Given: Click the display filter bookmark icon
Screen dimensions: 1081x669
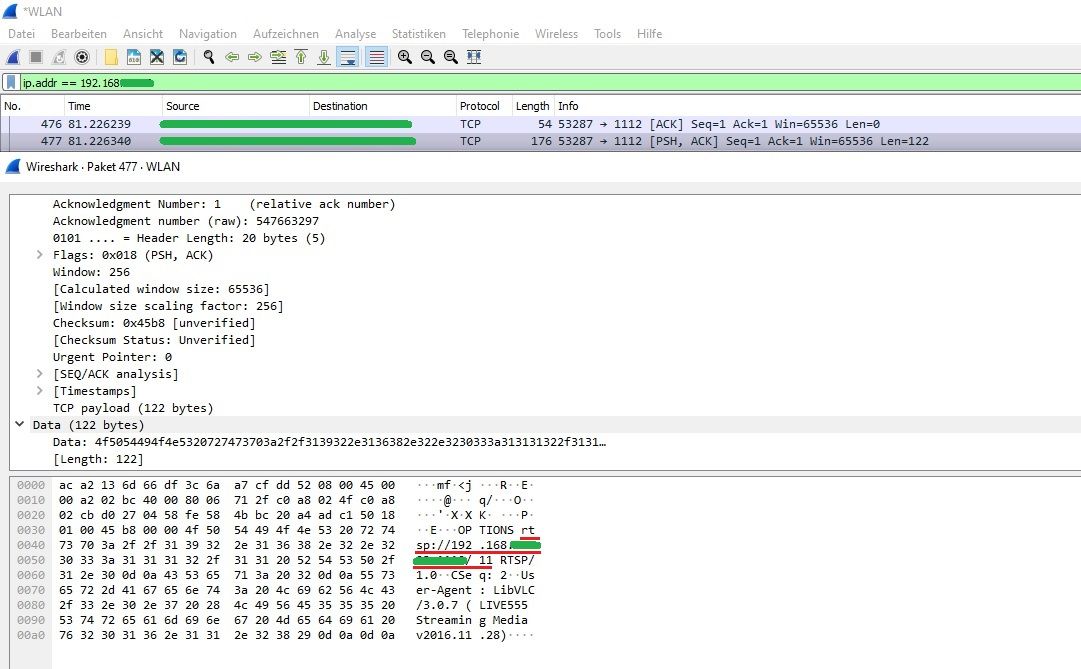Looking at the screenshot, I should click(11, 82).
